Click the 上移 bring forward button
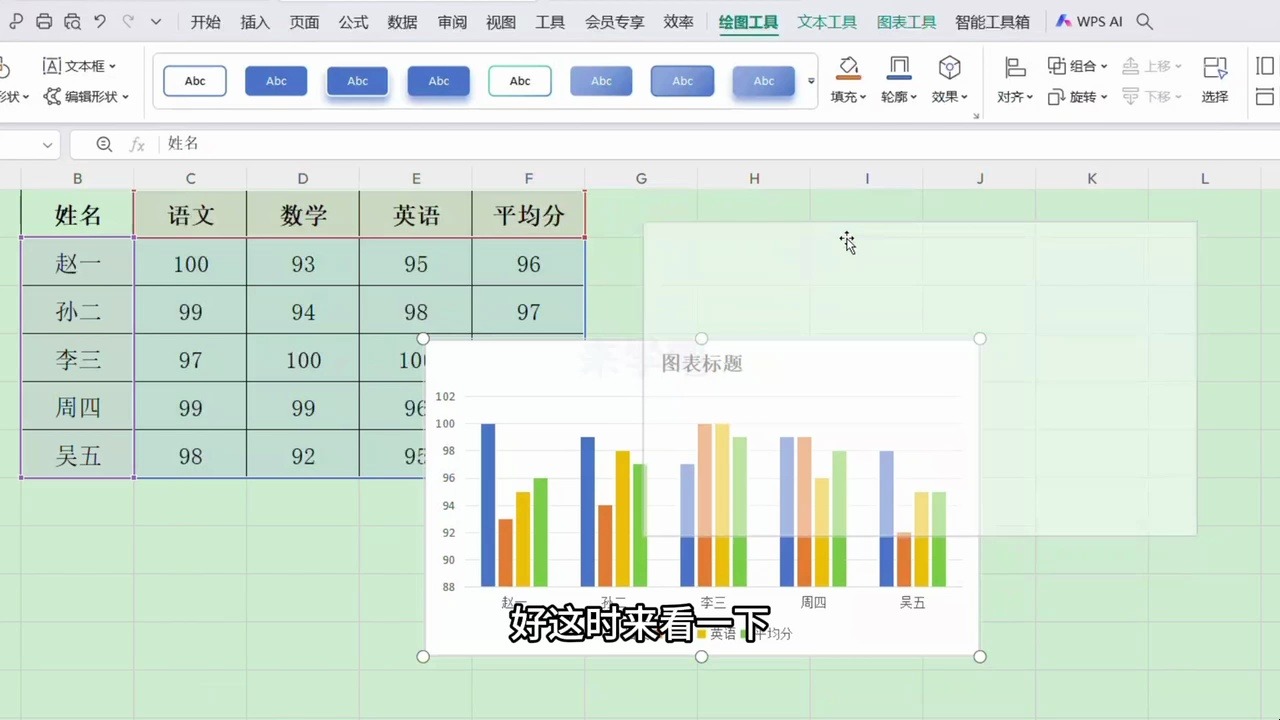1280x720 pixels. [x=1152, y=66]
